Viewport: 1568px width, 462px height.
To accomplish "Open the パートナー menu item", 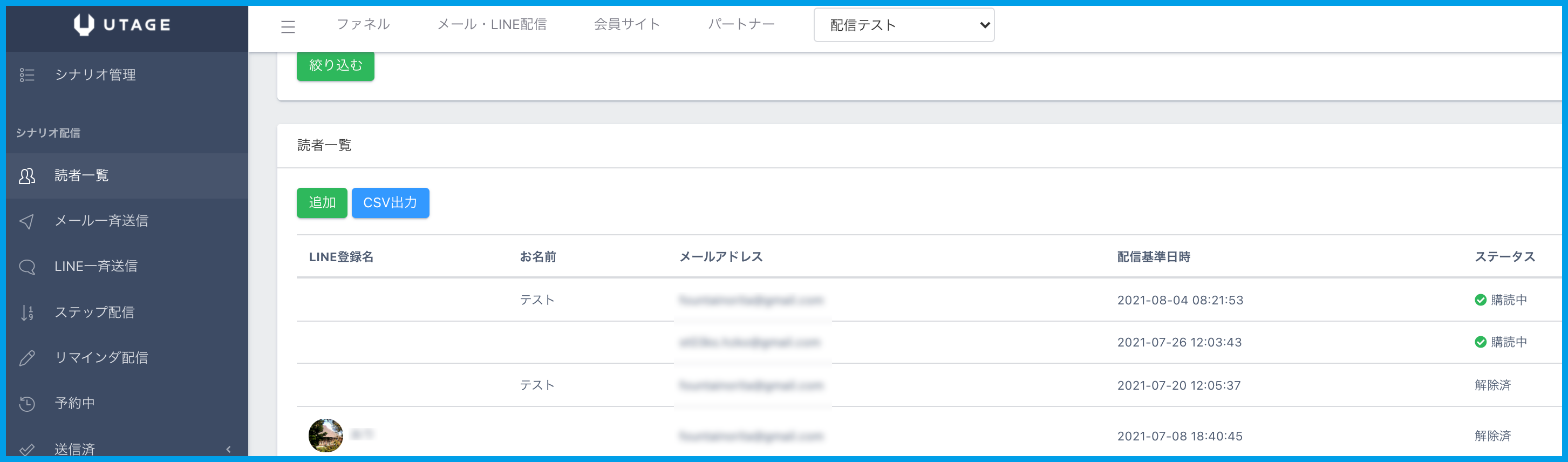I will click(x=741, y=24).
